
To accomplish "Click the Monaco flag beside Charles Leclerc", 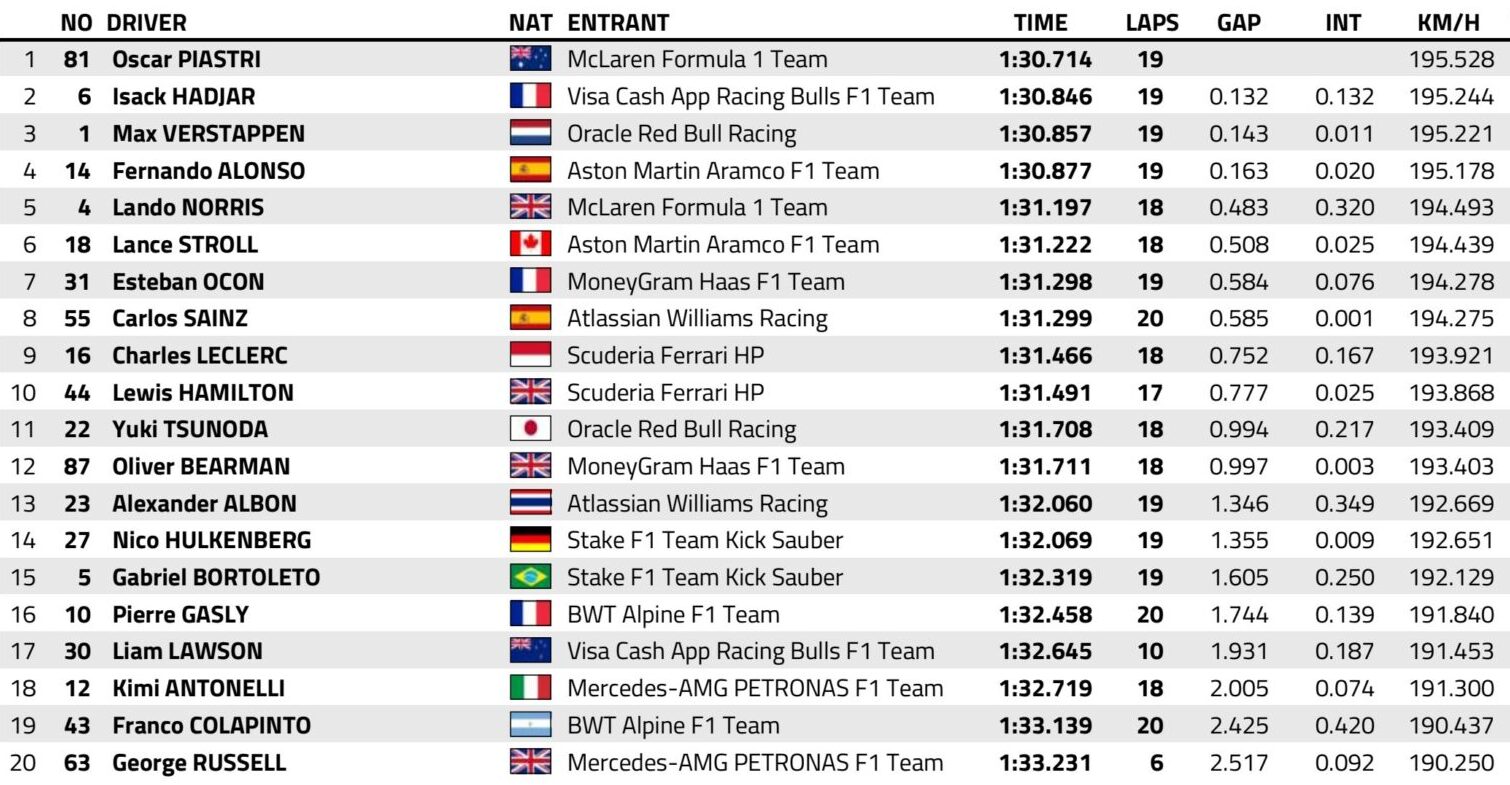I will click(x=530, y=355).
